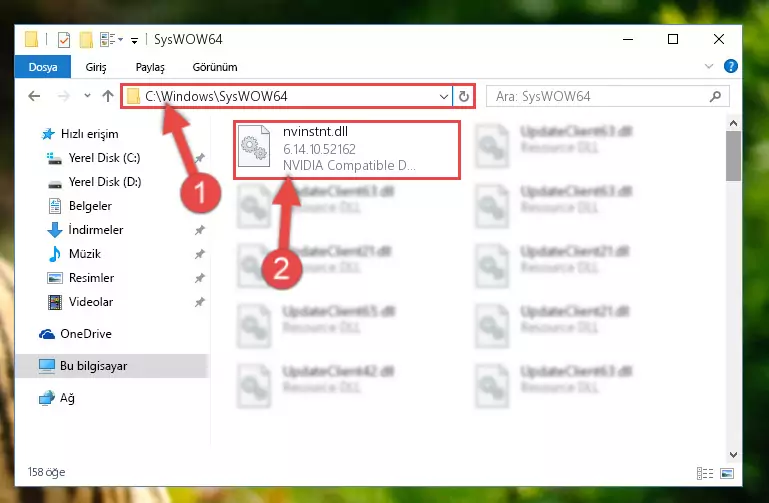
Task: Minimize the SysWOW64 window
Action: click(628, 39)
